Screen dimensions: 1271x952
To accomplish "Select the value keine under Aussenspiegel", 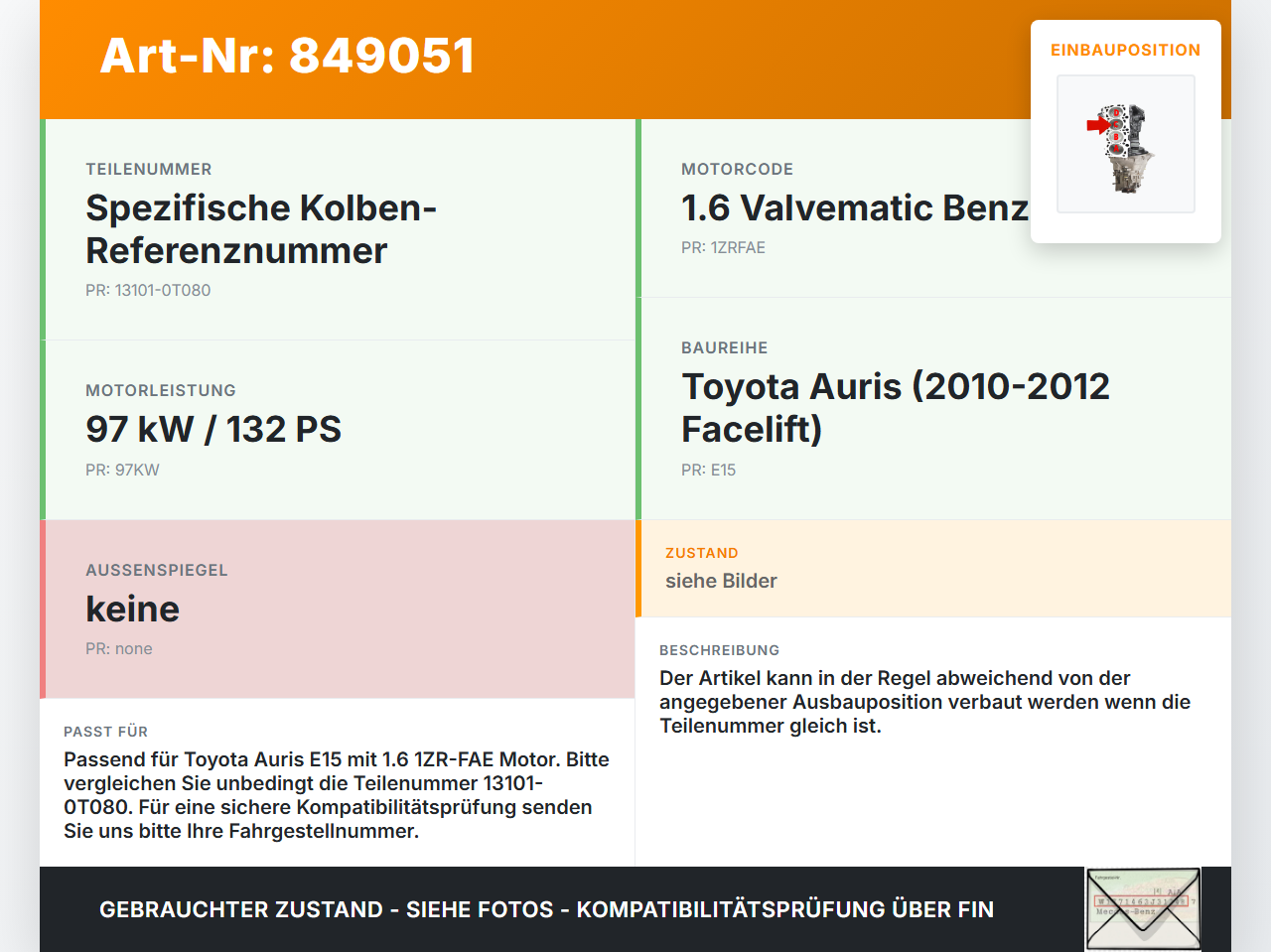I will [133, 609].
